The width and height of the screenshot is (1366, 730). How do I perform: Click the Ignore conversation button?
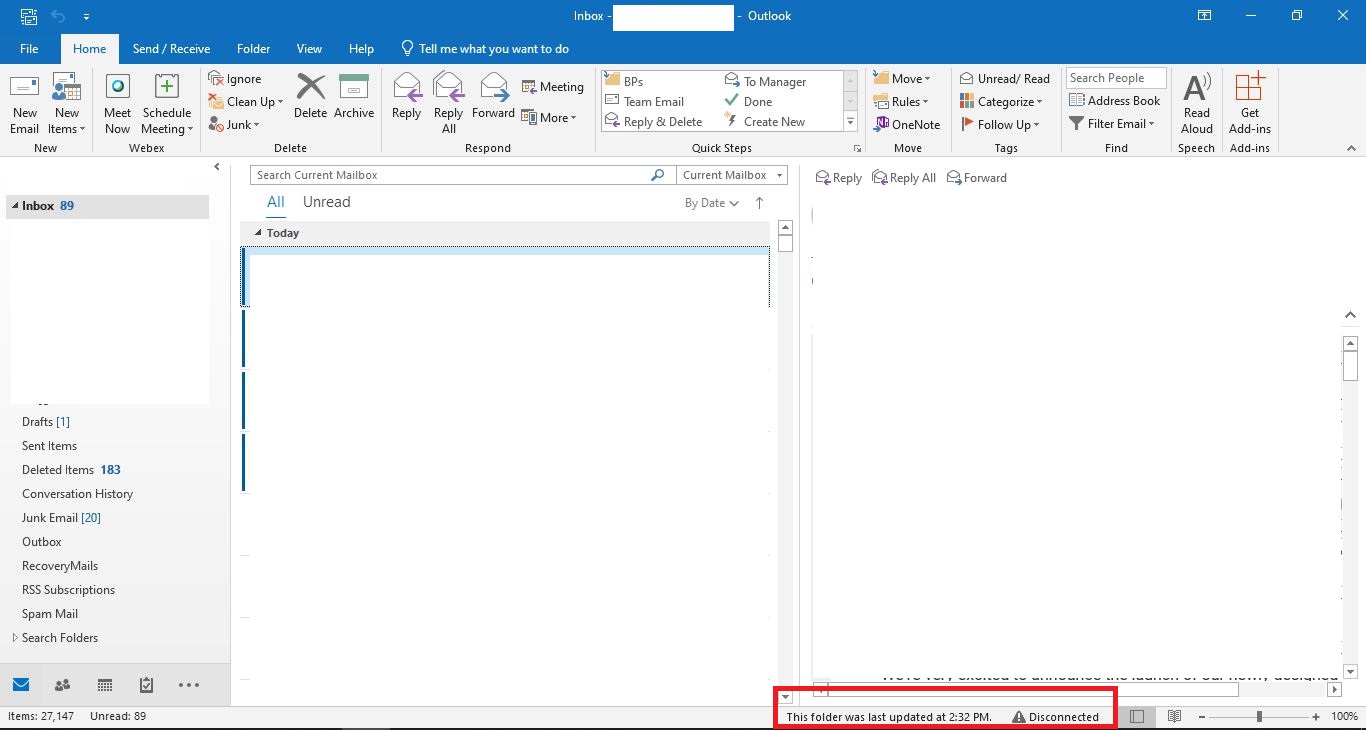pos(235,79)
